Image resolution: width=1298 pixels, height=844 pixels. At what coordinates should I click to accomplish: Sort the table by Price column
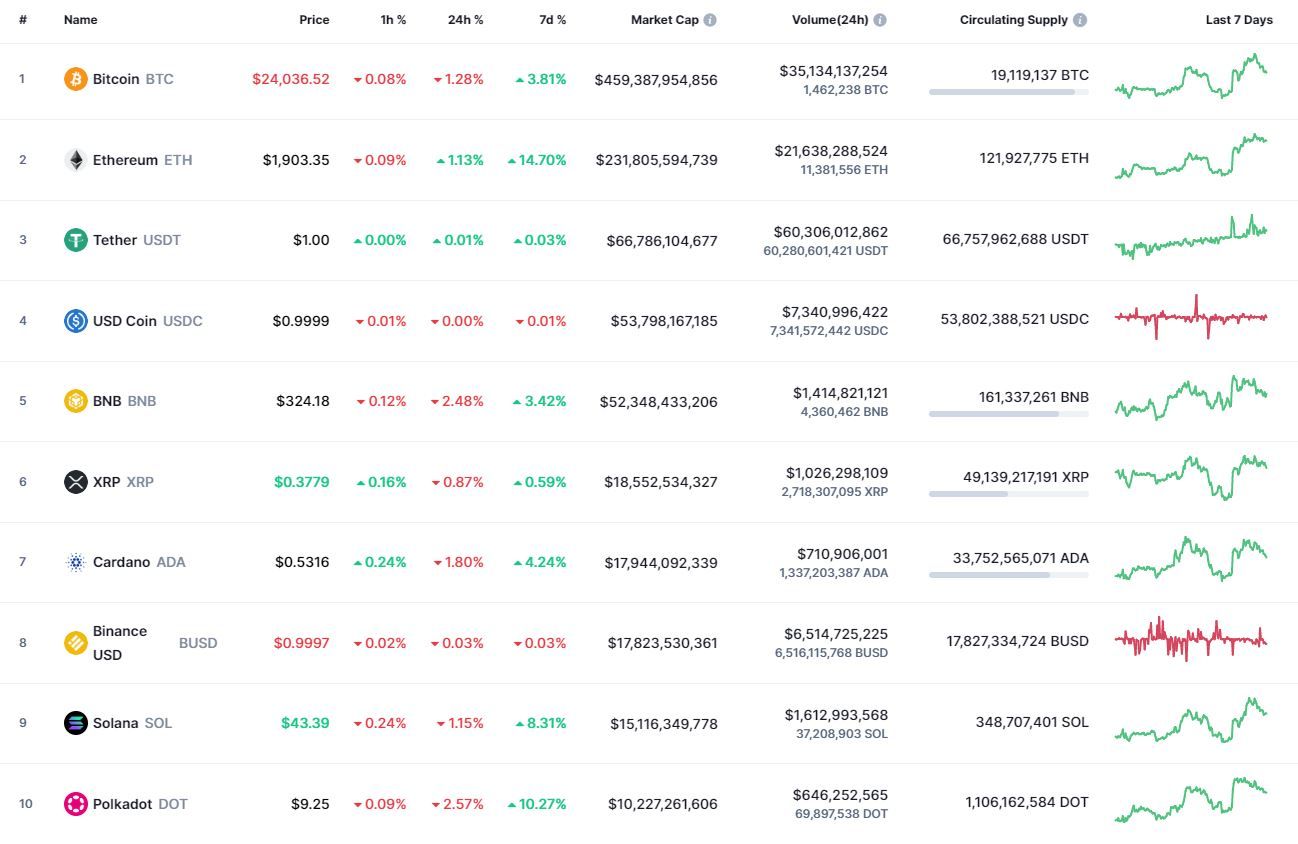(314, 20)
